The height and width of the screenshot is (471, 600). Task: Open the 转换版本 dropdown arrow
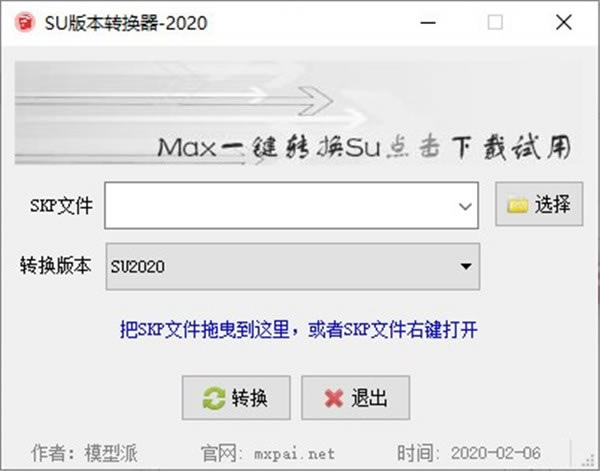(x=466, y=266)
